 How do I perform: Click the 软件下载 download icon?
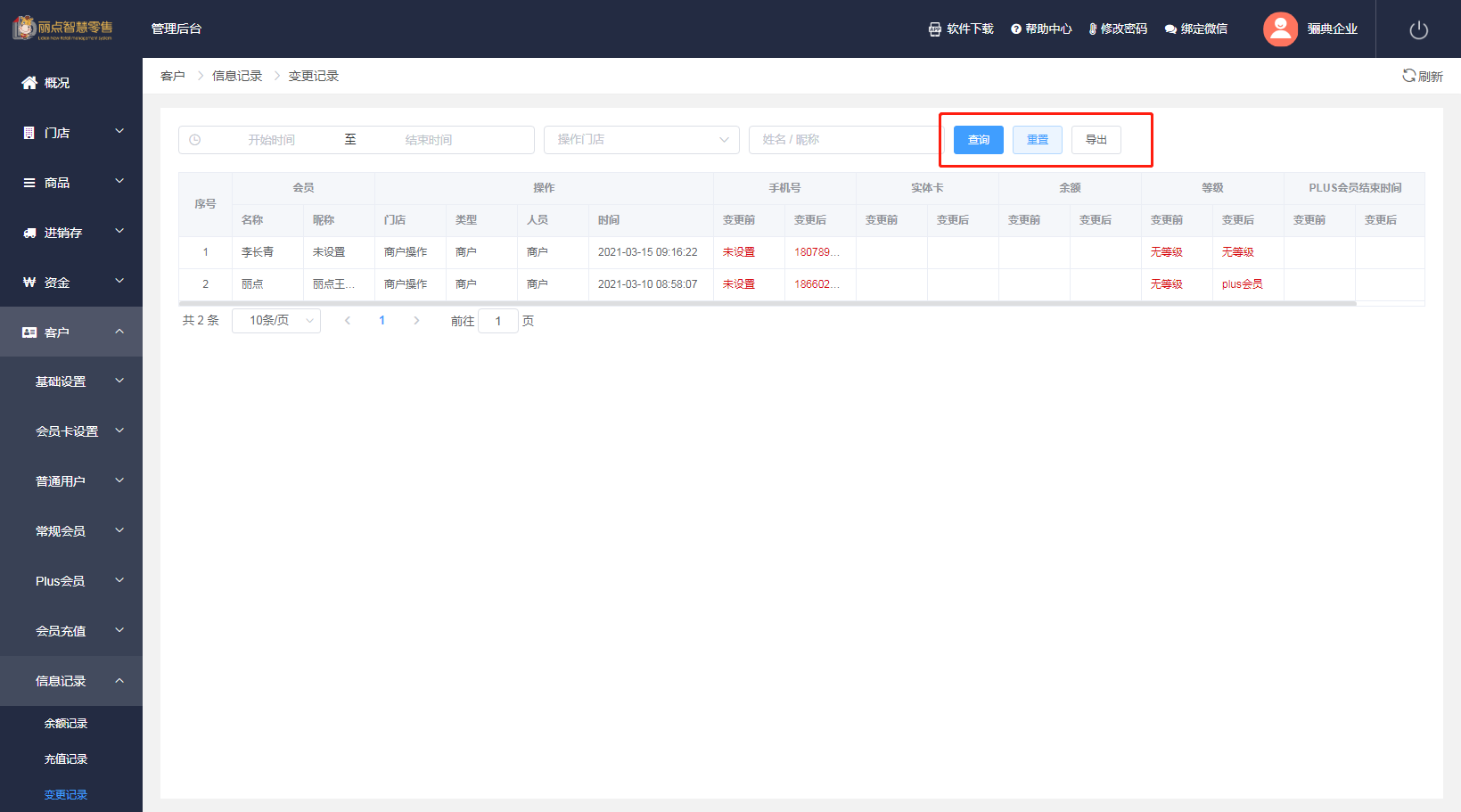point(934,29)
